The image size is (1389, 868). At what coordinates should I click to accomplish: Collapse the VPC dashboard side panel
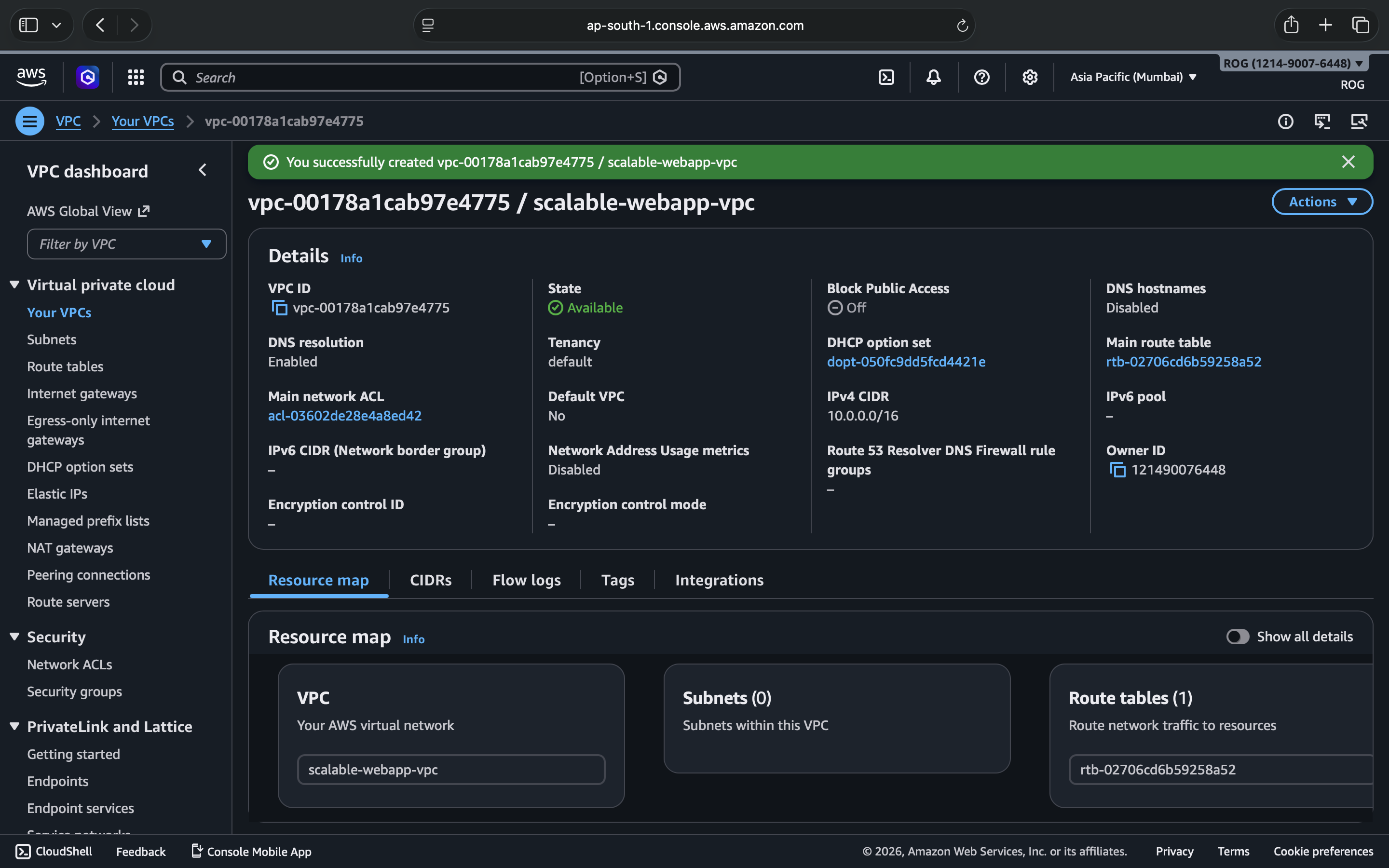point(202,171)
